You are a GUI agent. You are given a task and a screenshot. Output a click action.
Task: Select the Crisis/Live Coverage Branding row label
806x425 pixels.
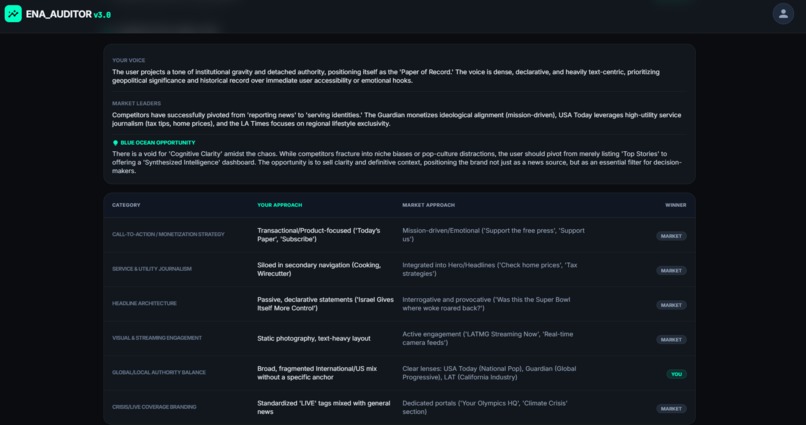click(x=154, y=407)
